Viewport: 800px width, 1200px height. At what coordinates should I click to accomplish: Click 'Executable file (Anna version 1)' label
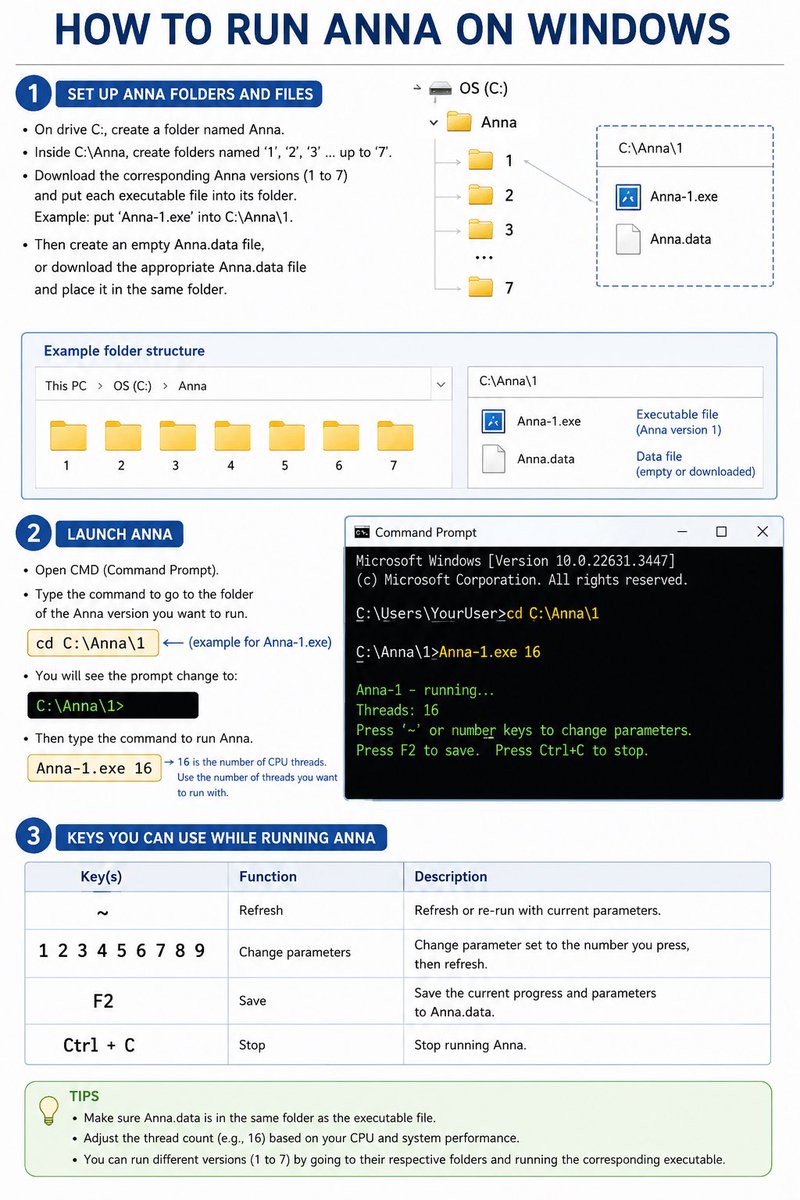(678, 422)
